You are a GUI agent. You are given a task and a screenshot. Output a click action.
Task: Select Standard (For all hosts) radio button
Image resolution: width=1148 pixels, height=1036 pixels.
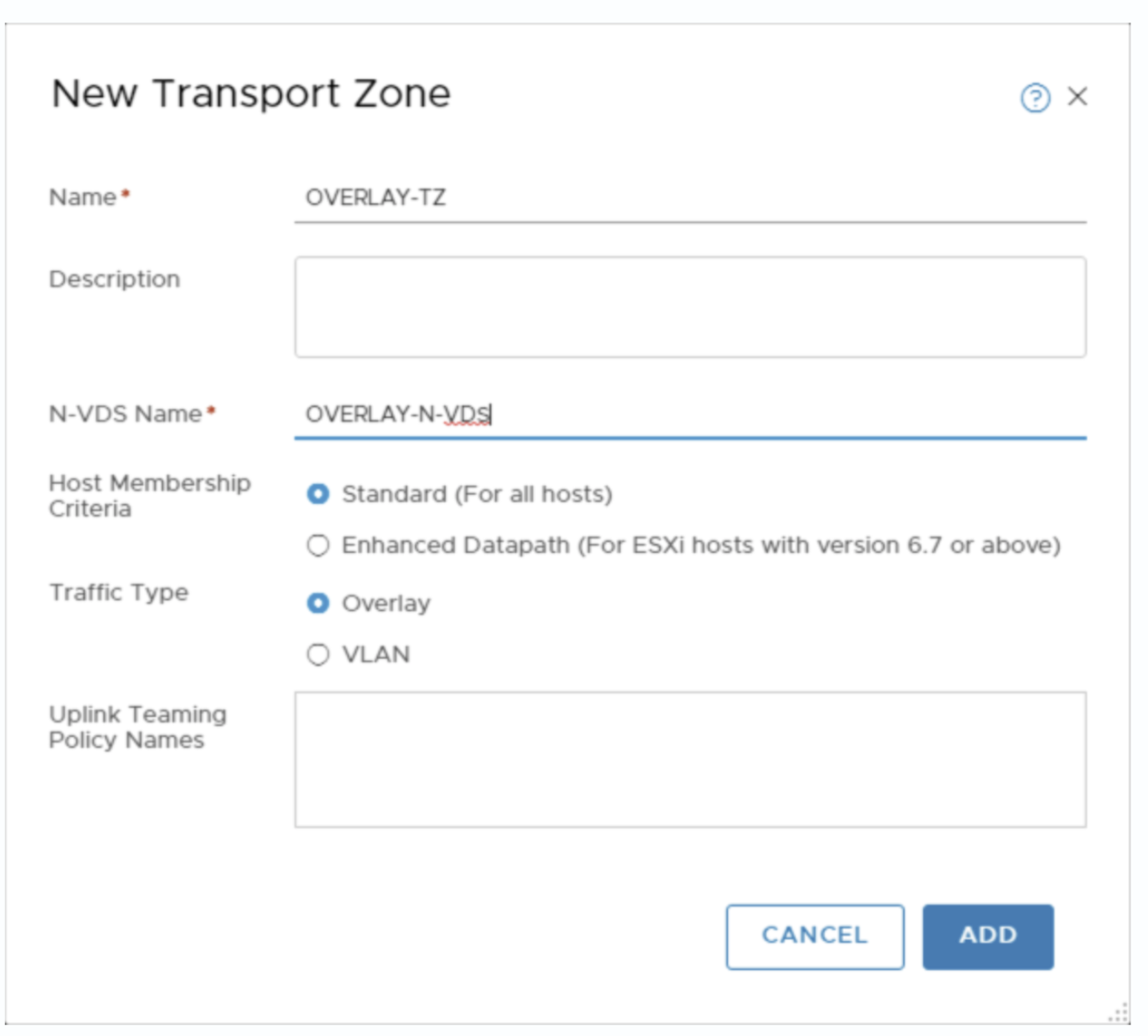(318, 494)
